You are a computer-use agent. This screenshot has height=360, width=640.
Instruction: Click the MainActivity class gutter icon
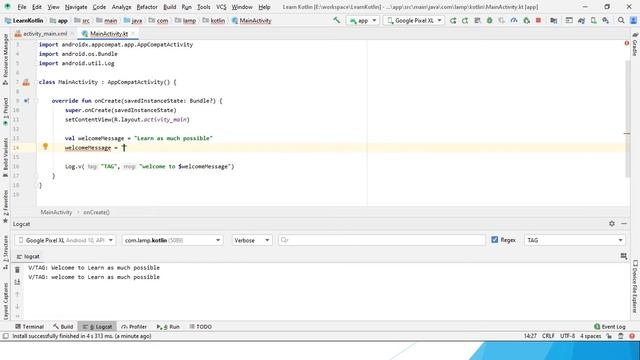[x=26, y=82]
